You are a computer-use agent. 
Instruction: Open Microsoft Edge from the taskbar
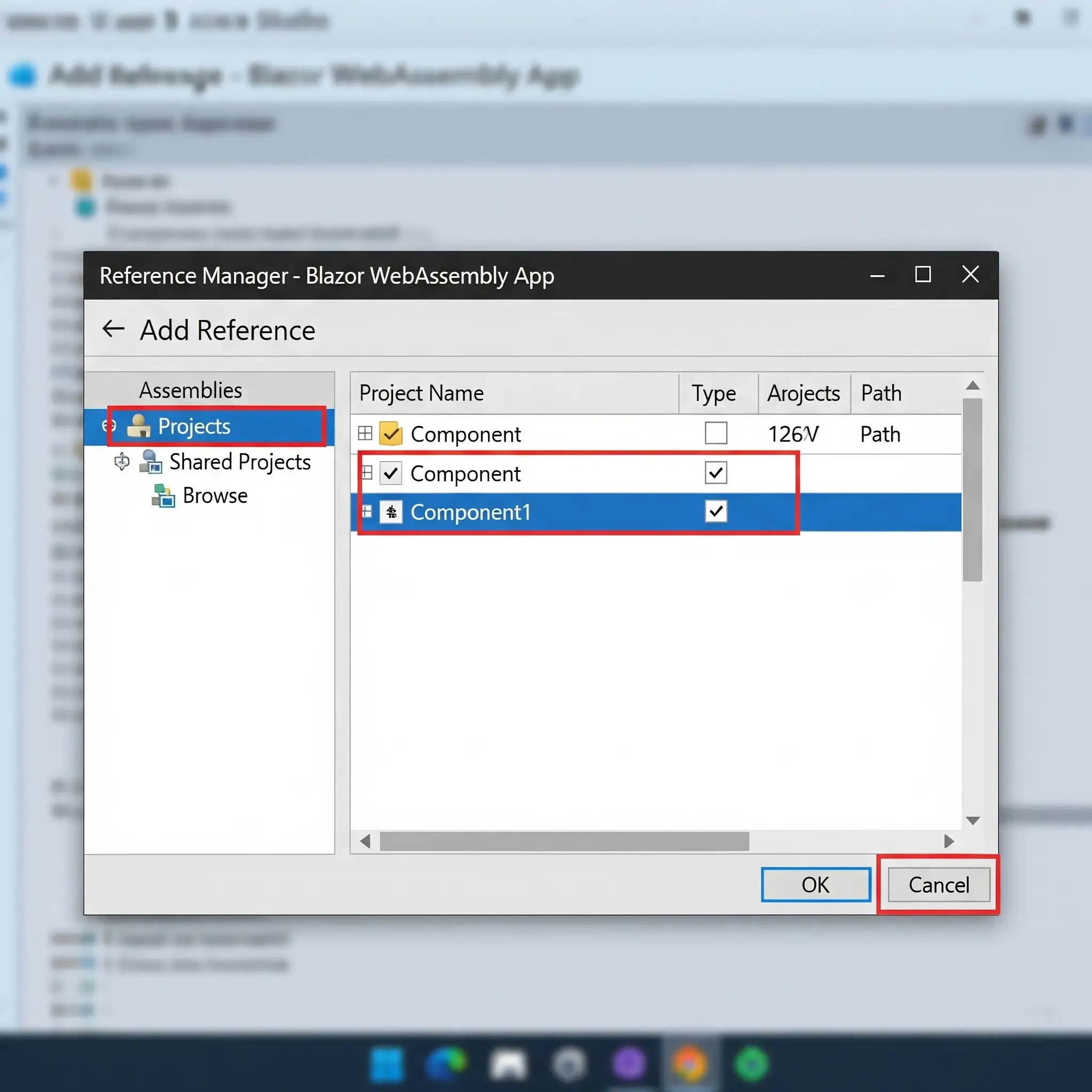tap(446, 1064)
